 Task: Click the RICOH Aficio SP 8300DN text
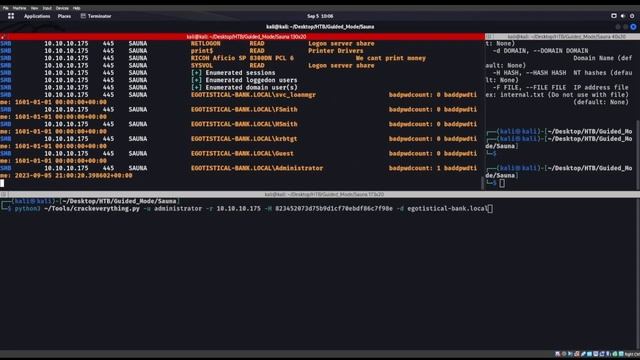tap(242, 58)
